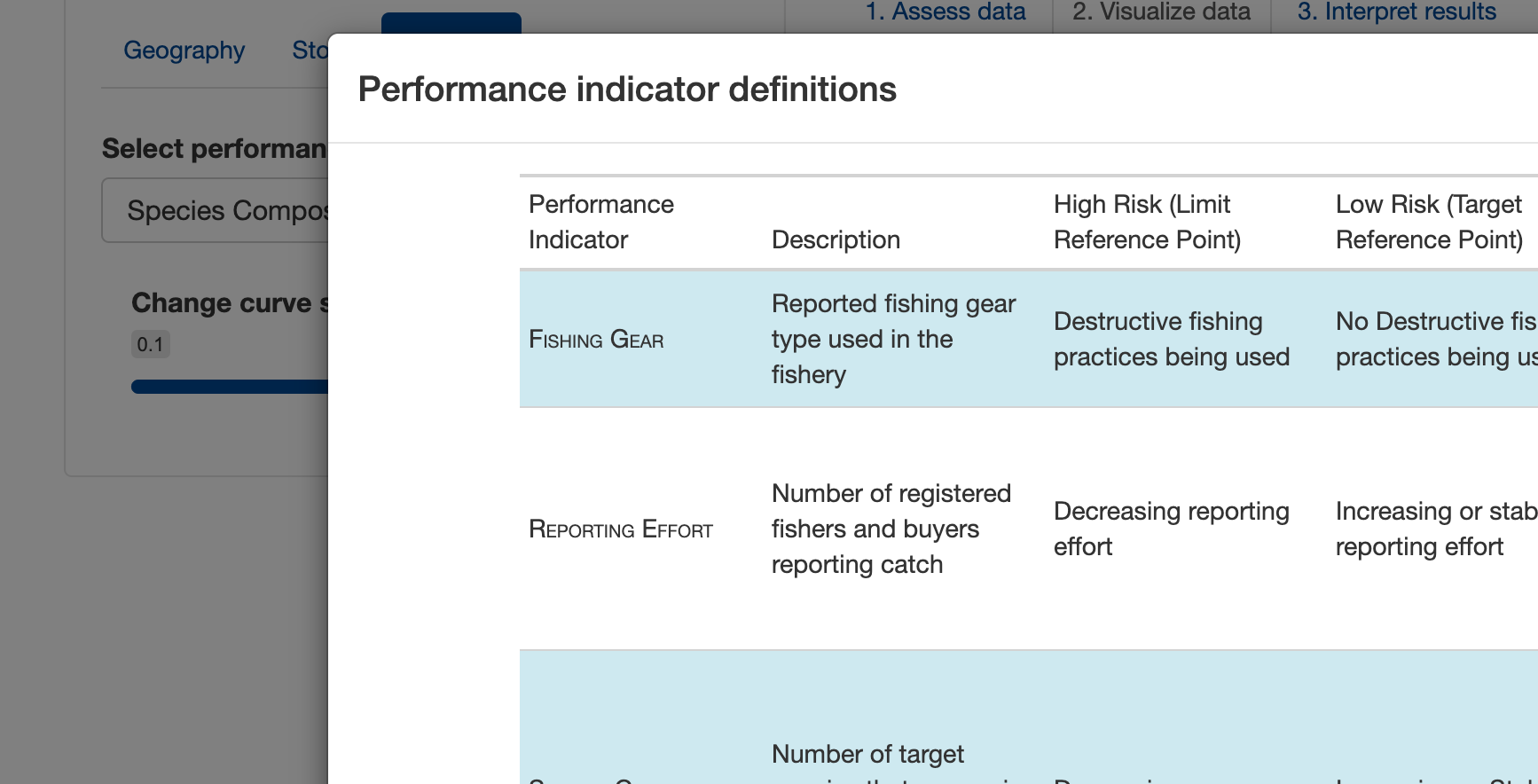Click the 0.1 smoothness value badge
The height and width of the screenshot is (784, 1538).
tap(150, 344)
